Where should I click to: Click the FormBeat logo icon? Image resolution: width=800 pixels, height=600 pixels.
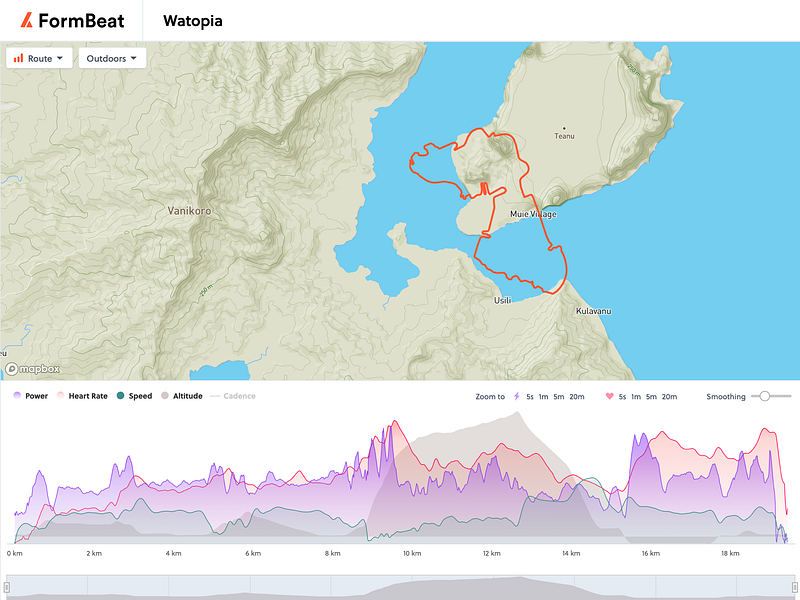pos(27,20)
